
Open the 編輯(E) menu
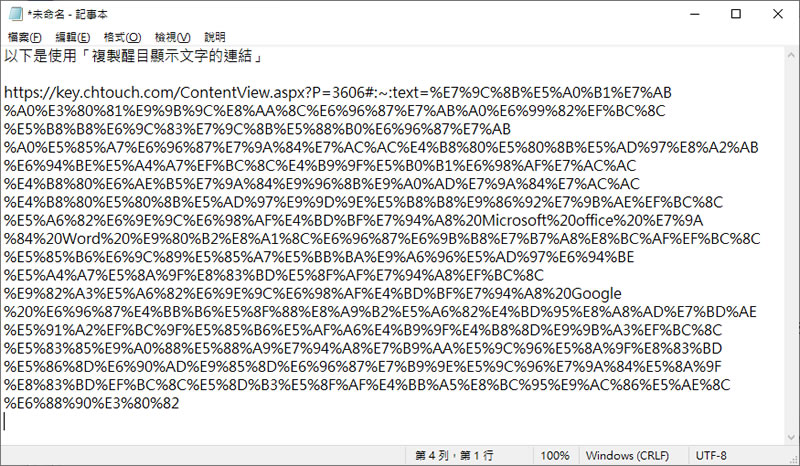72,37
